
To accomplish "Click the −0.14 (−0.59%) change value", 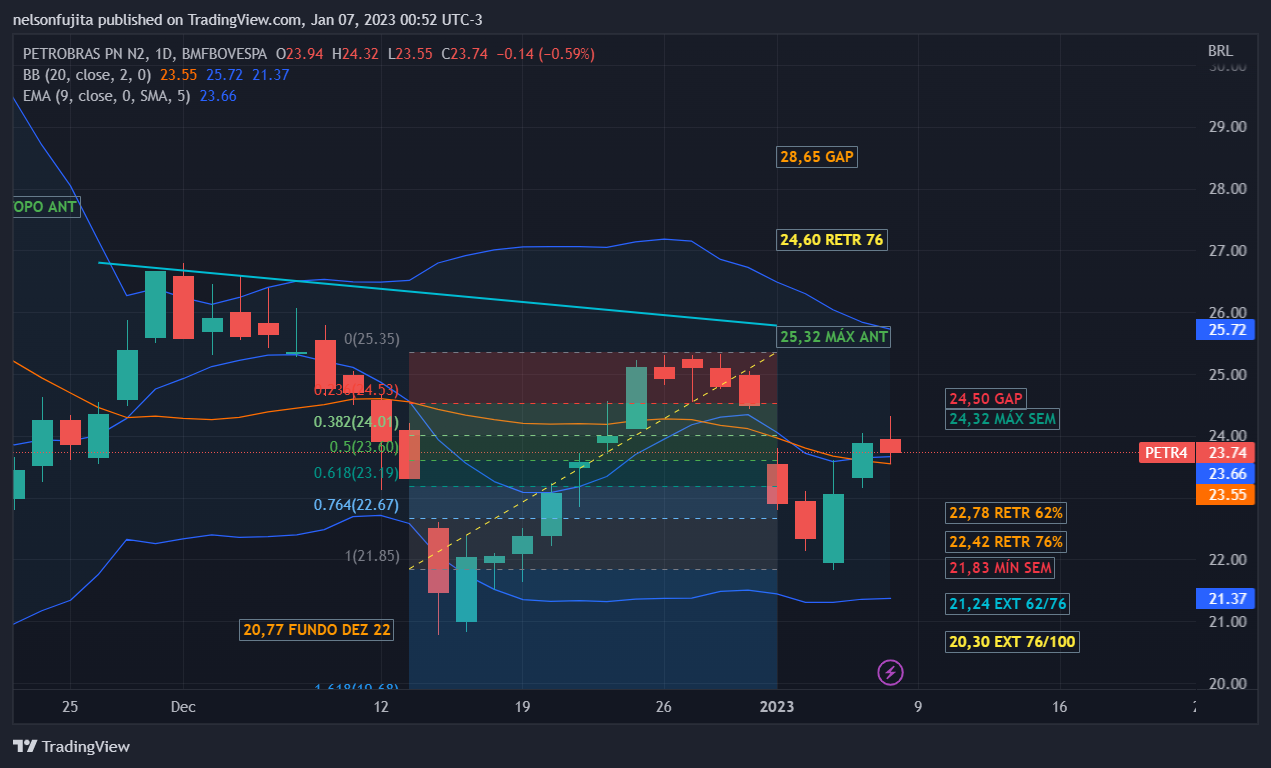I will tap(544, 54).
